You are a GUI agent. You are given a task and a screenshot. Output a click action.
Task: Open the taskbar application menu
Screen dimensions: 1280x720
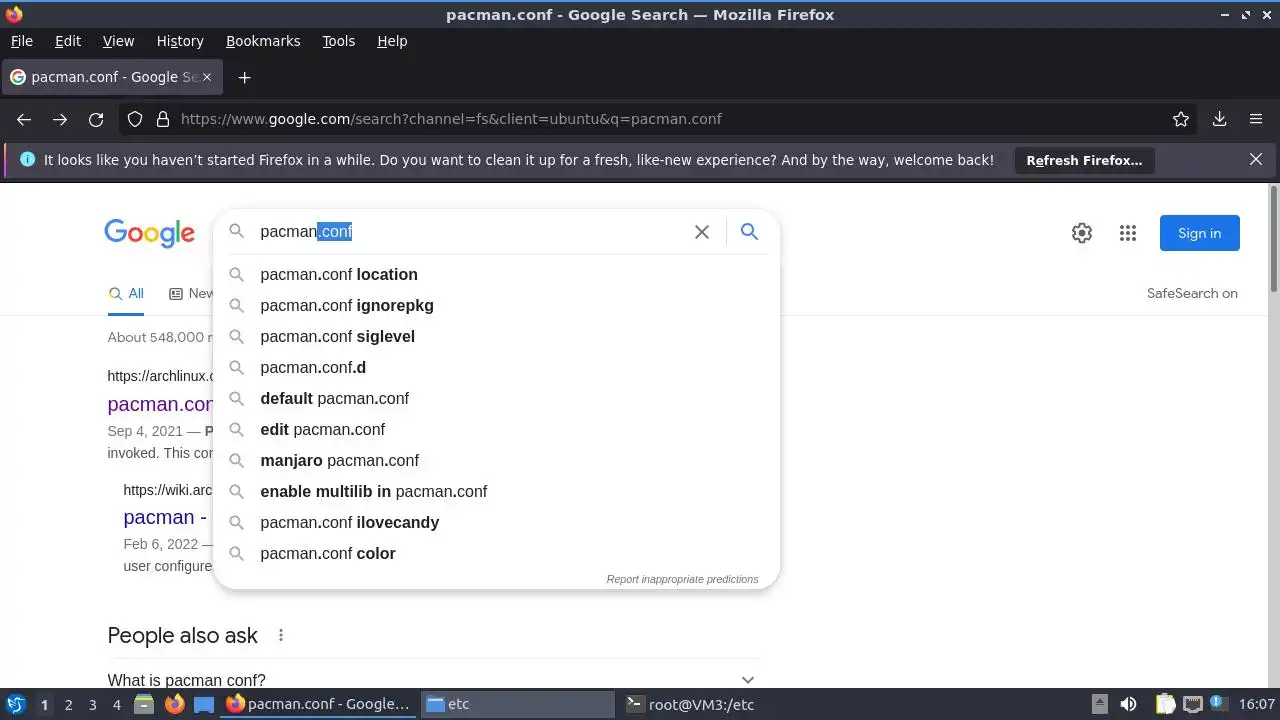coord(16,704)
